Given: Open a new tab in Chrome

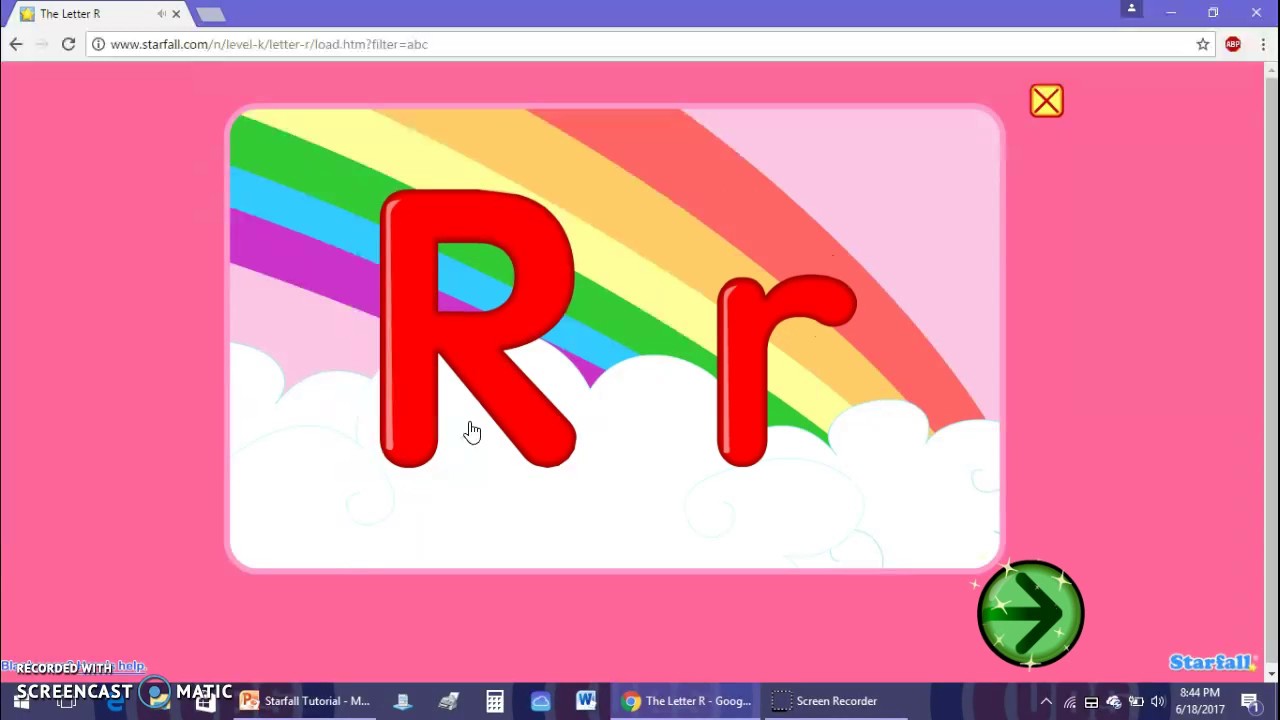Looking at the screenshot, I should tap(210, 14).
